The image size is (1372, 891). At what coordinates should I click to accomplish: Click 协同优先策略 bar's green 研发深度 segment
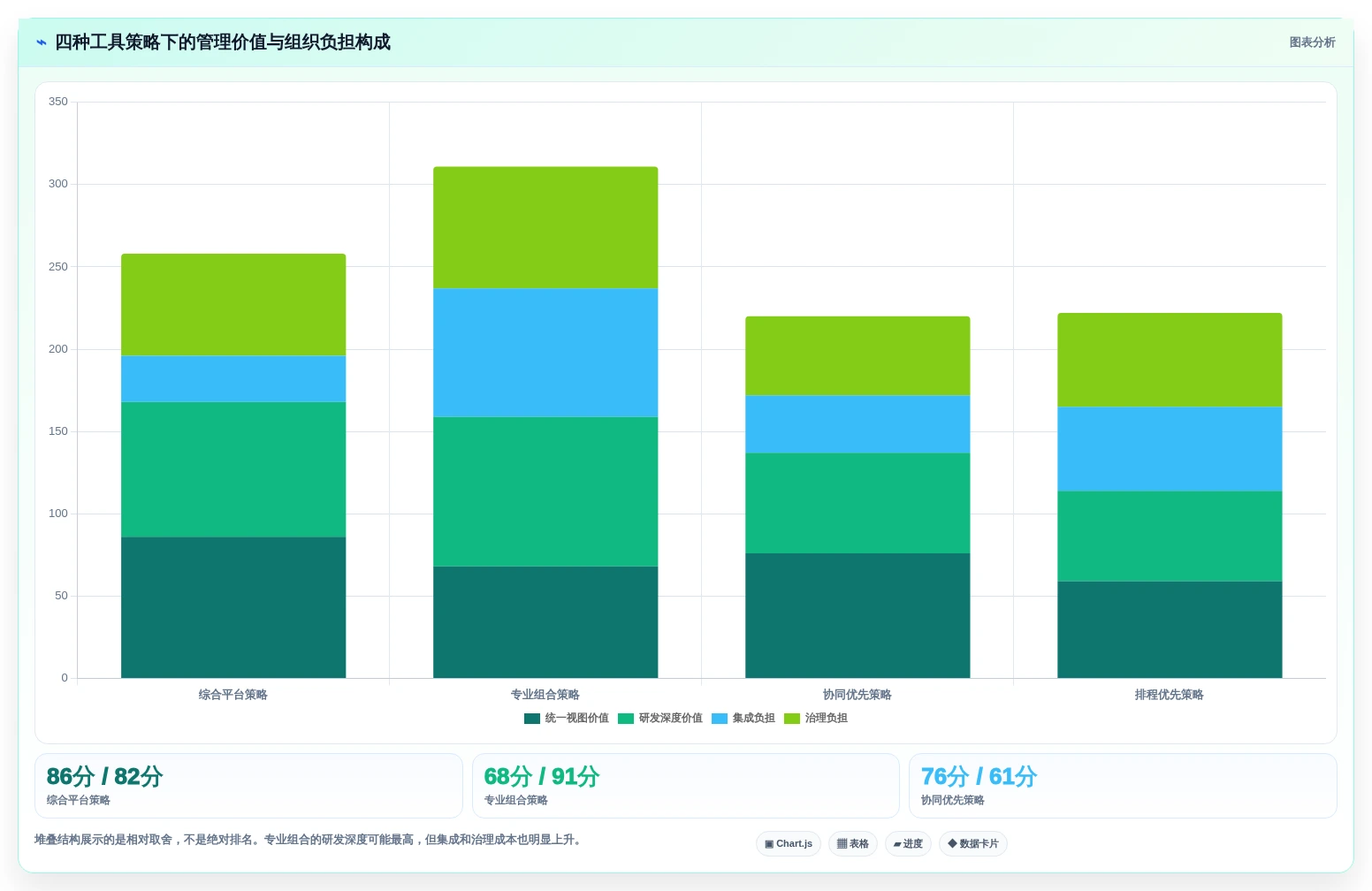(857, 503)
